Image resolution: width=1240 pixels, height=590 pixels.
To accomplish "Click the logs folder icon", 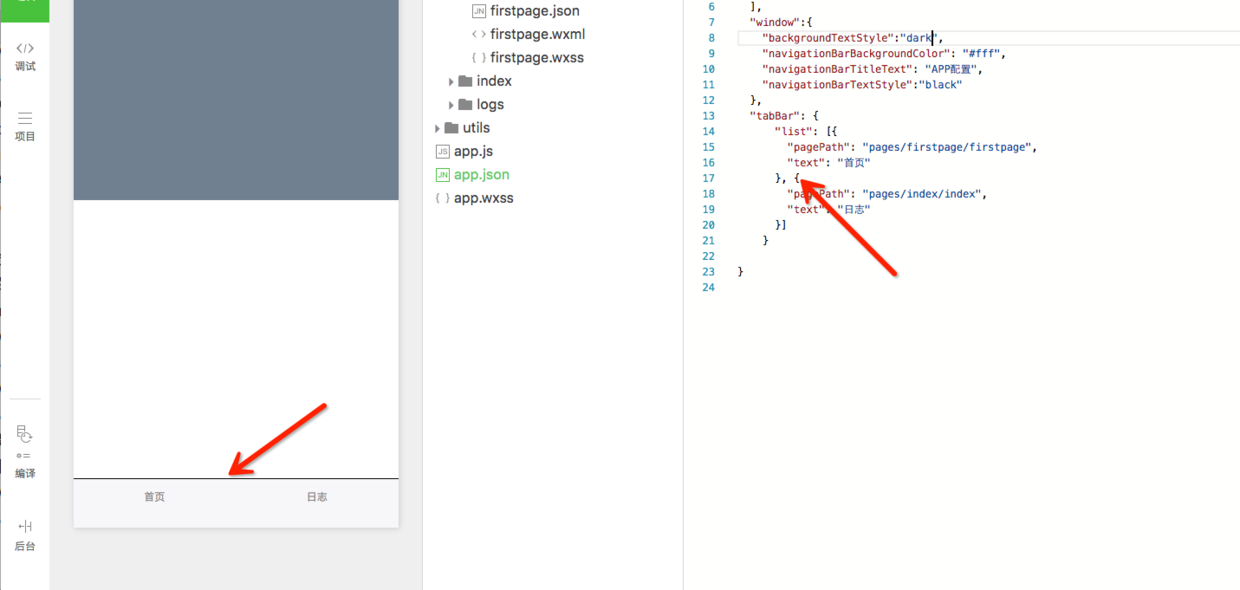I will [465, 104].
